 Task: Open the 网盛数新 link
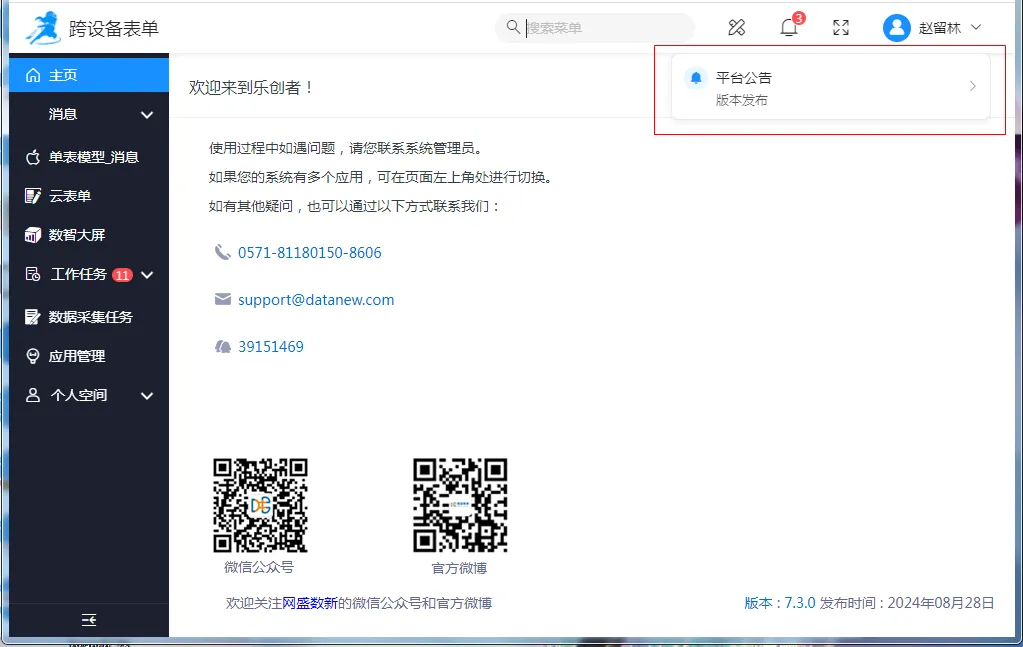310,603
